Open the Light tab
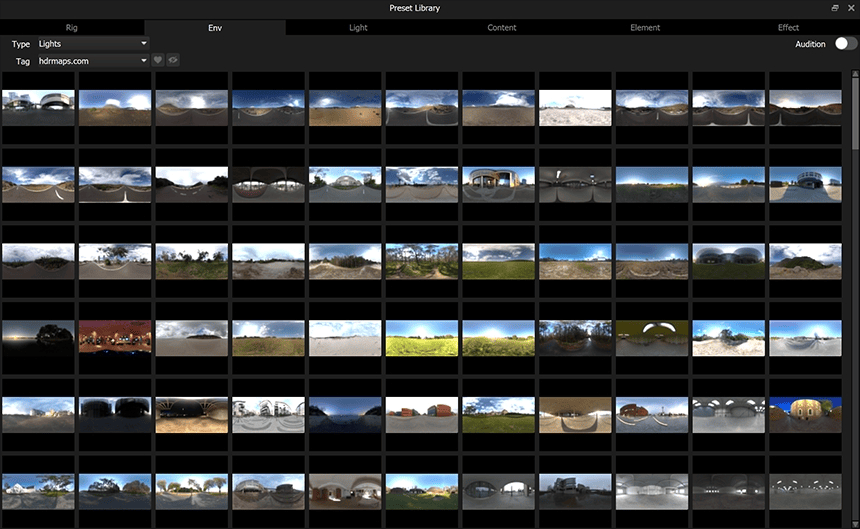 pos(358,27)
